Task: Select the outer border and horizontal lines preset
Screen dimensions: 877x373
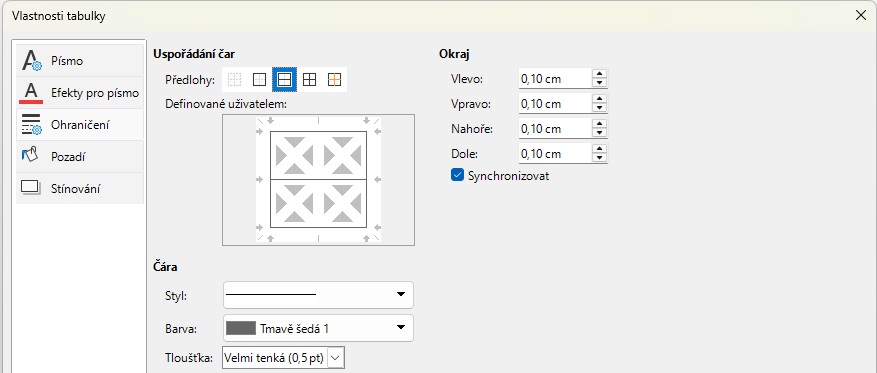Action: pyautogui.click(x=285, y=80)
